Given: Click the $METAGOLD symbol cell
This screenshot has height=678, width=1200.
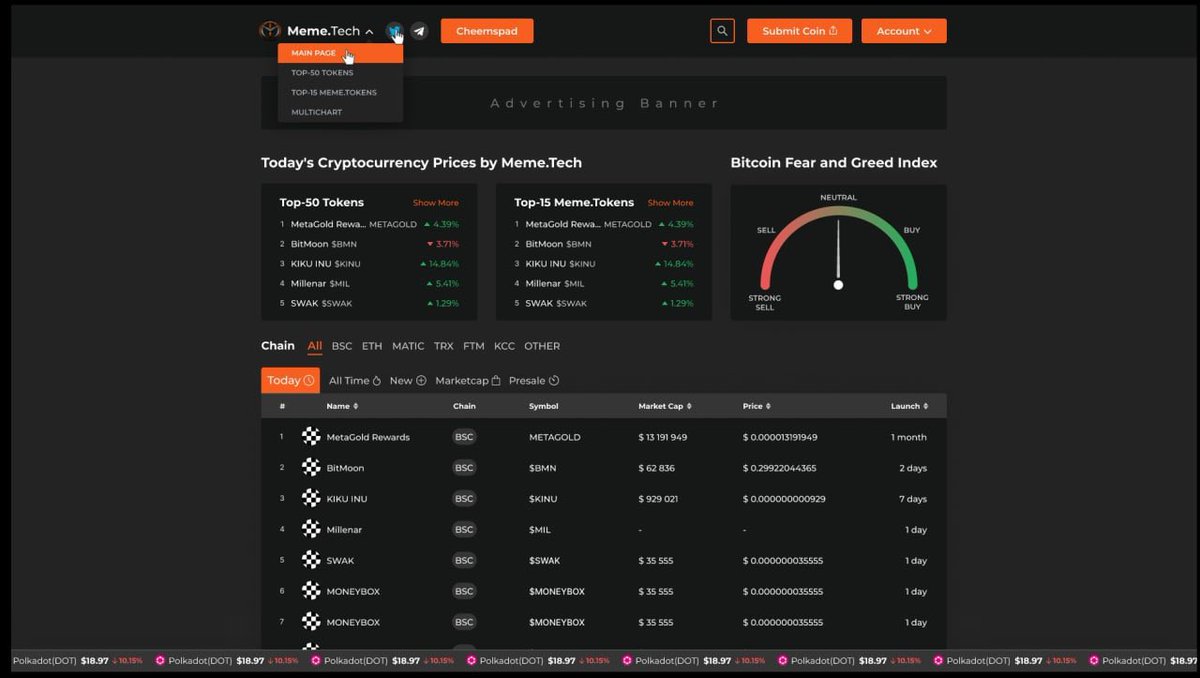Looking at the screenshot, I should click(x=555, y=437).
